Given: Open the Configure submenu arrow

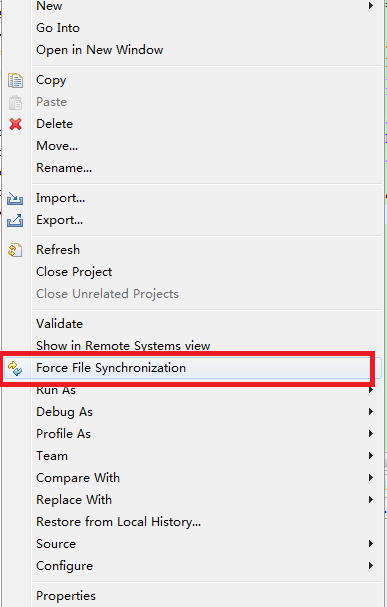Looking at the screenshot, I should [x=371, y=566].
